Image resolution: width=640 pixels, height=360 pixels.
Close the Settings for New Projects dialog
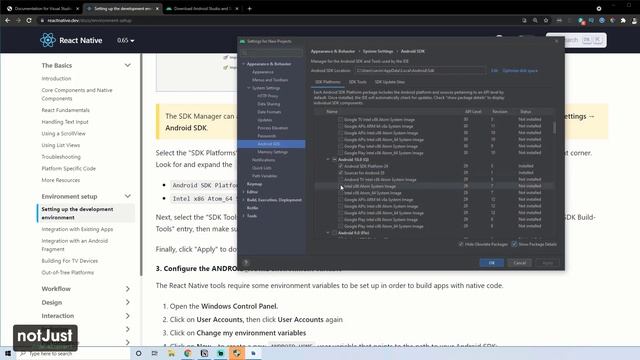click(x=557, y=41)
